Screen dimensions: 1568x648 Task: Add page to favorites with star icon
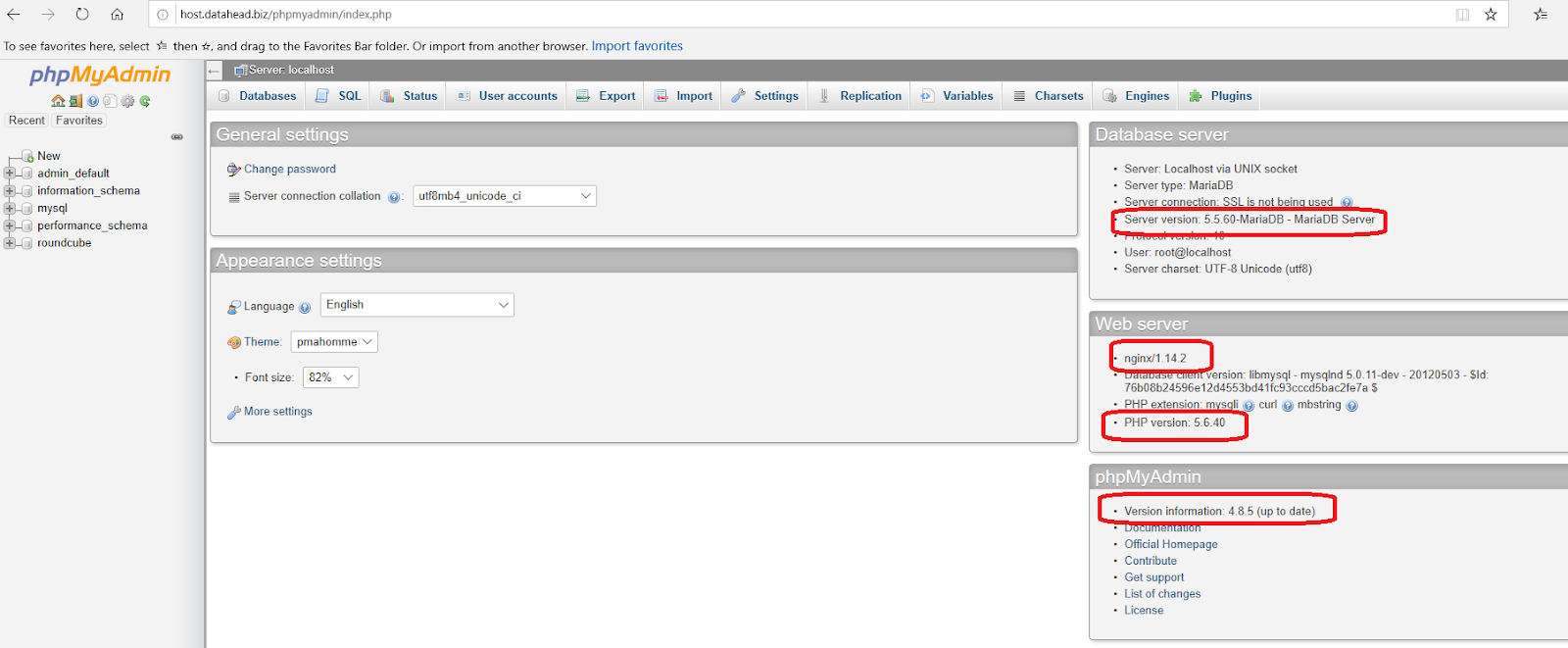tap(1491, 15)
